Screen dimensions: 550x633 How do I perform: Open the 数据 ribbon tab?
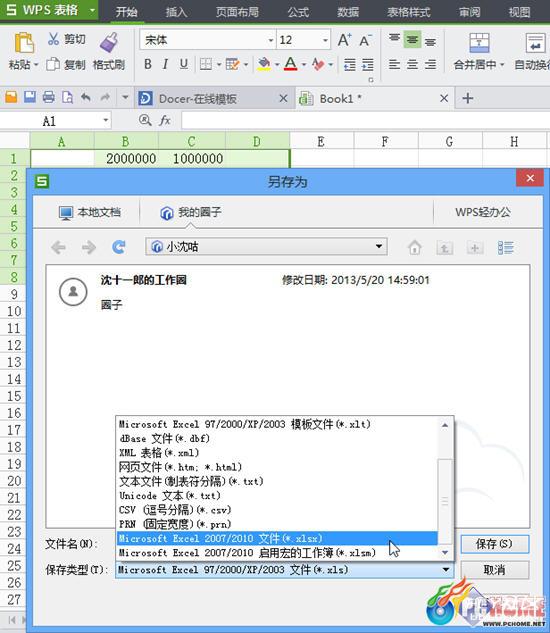[348, 12]
